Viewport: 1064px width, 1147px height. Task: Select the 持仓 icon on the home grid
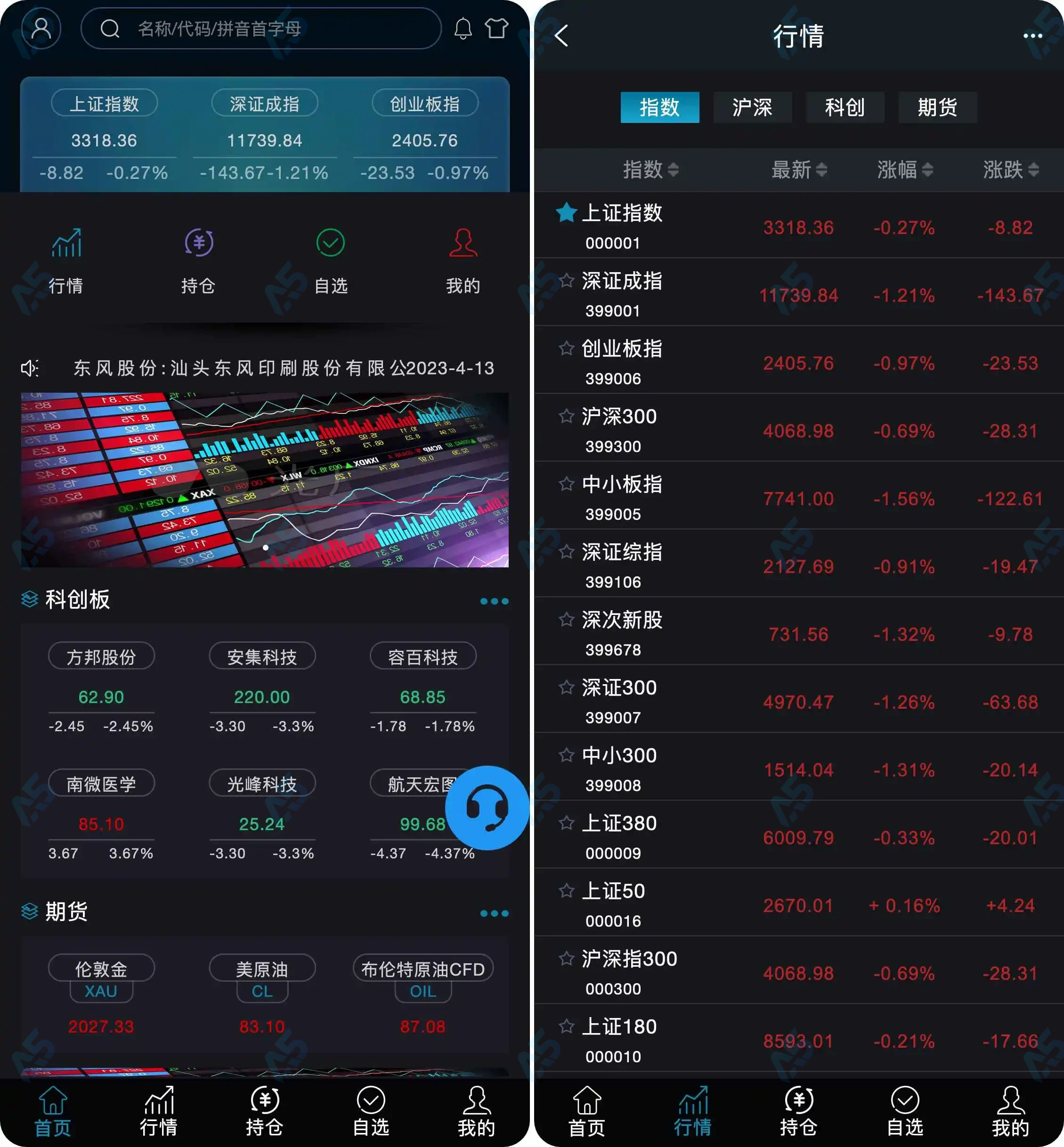click(199, 243)
